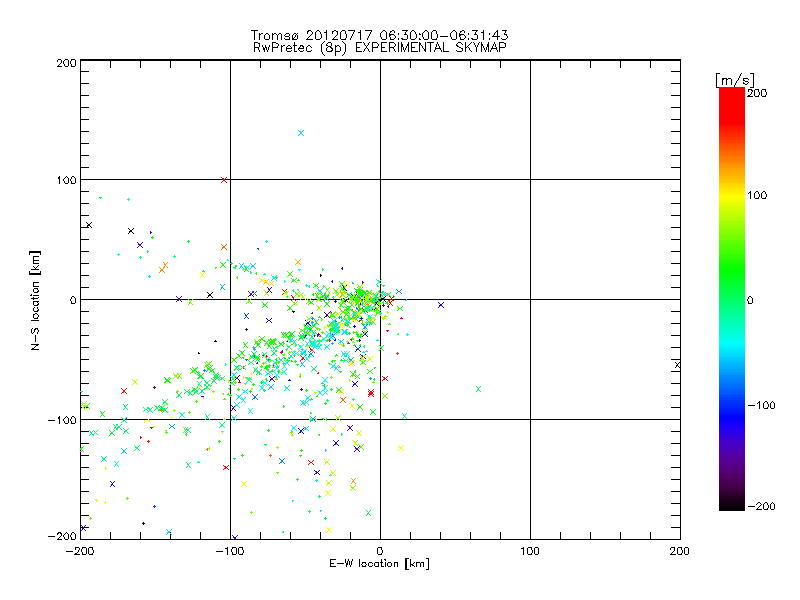Click the colorbar label '-200' at bottom
The height and width of the screenshot is (600, 800).
pyautogui.click(x=761, y=506)
